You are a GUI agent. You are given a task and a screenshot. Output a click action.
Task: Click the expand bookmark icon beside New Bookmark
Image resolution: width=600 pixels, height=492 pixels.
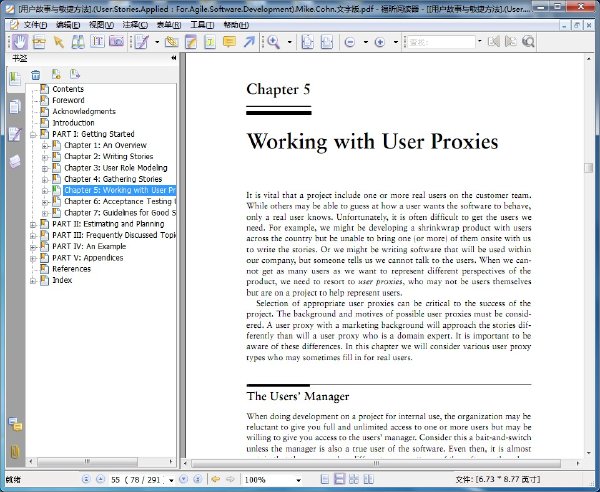(x=75, y=74)
